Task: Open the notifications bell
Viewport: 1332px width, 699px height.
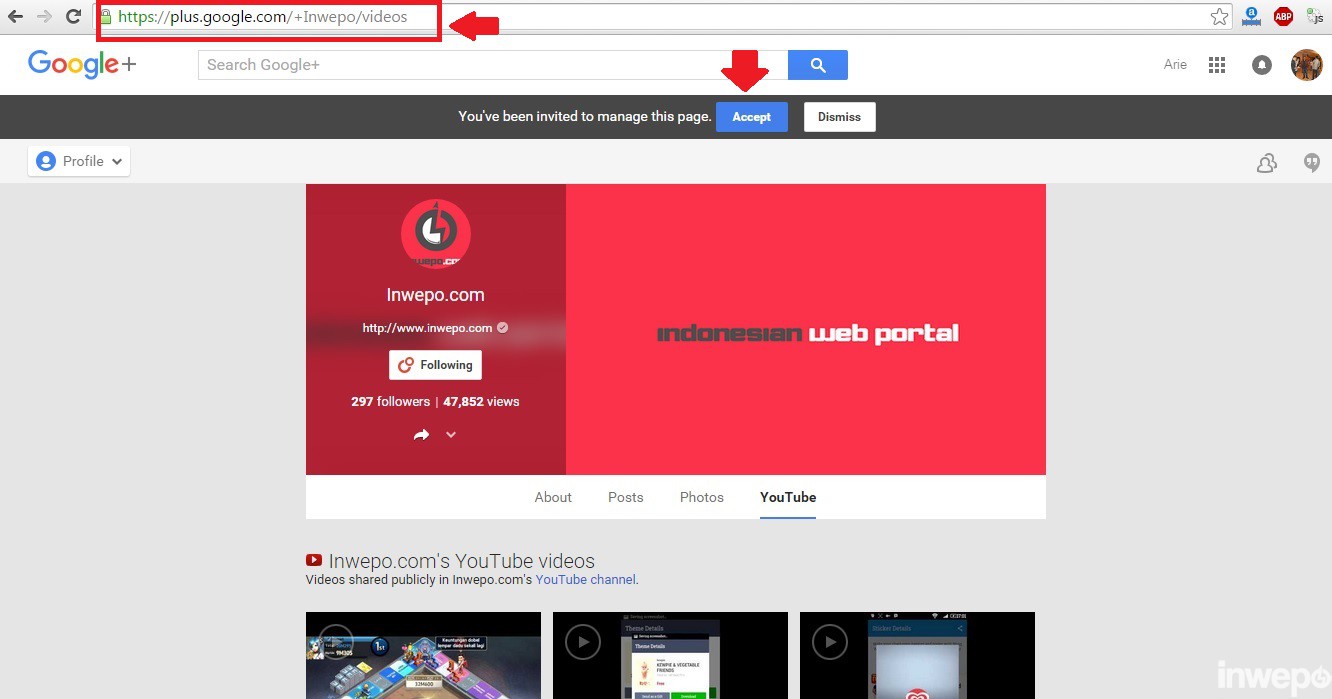Action: coord(1262,65)
